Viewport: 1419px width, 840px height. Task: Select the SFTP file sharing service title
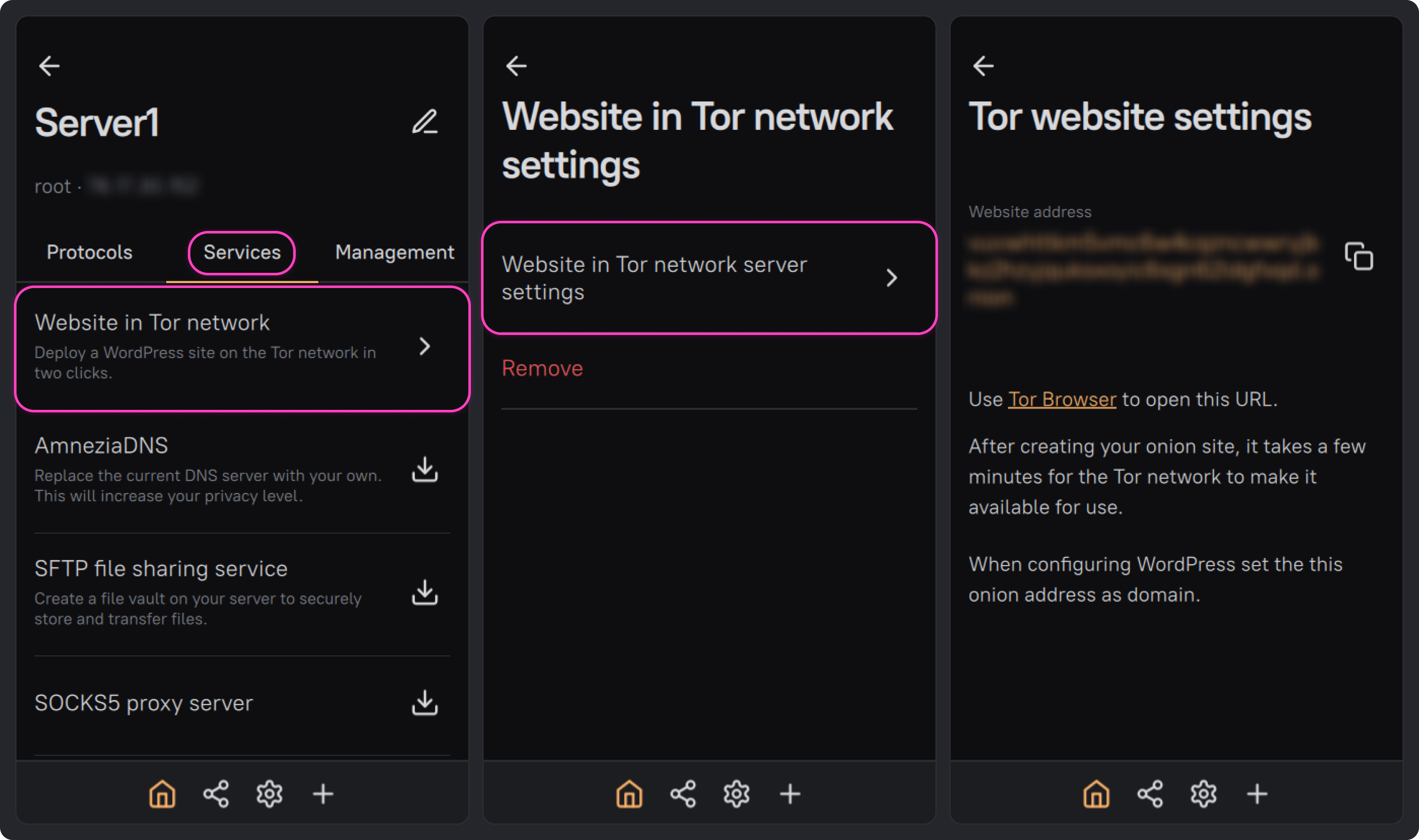pos(161,568)
